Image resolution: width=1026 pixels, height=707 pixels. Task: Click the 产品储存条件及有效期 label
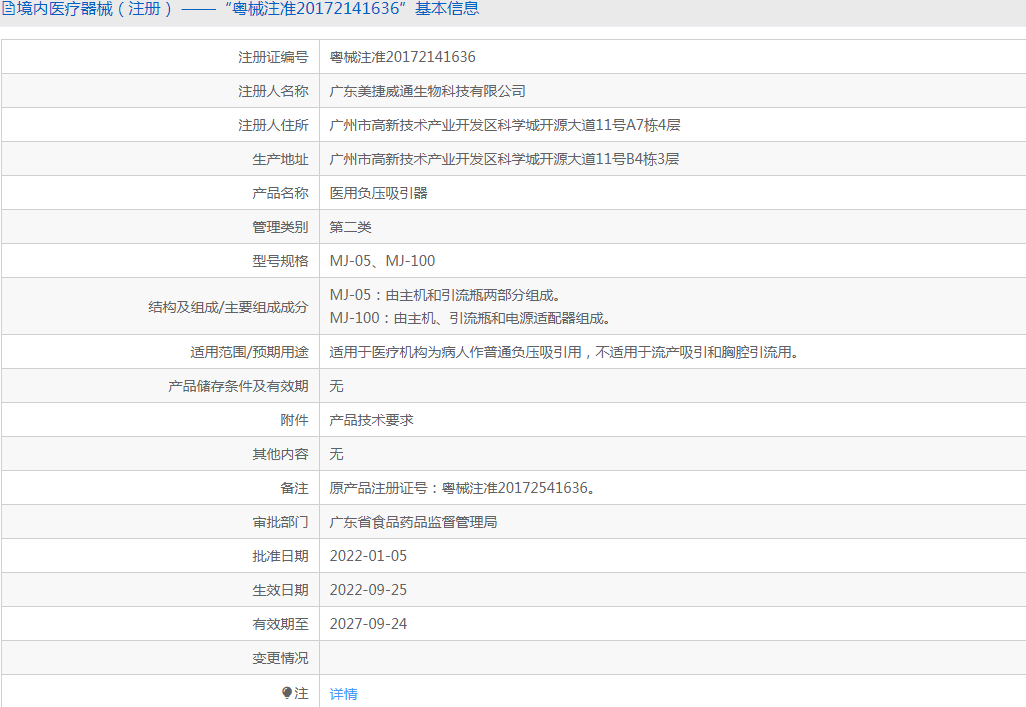[x=238, y=386]
